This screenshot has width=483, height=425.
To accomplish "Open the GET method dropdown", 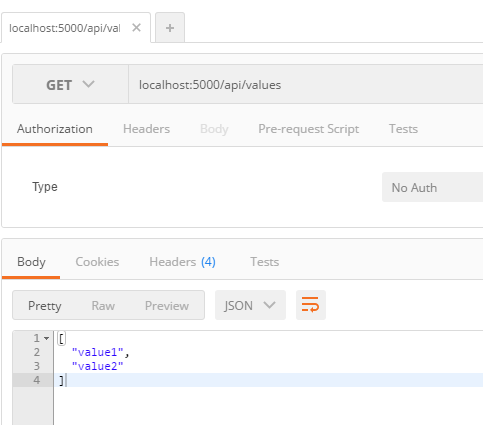I will pos(70,85).
